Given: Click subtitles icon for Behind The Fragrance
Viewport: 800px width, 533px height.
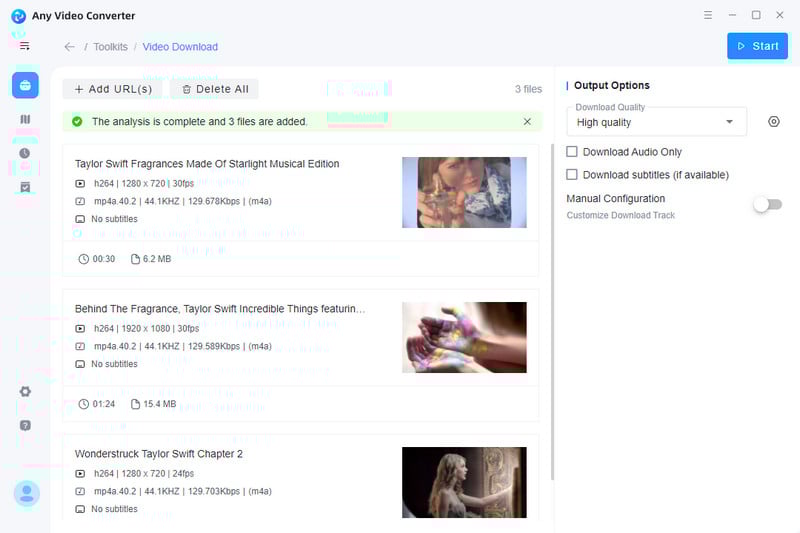Looking at the screenshot, I should click(x=80, y=364).
